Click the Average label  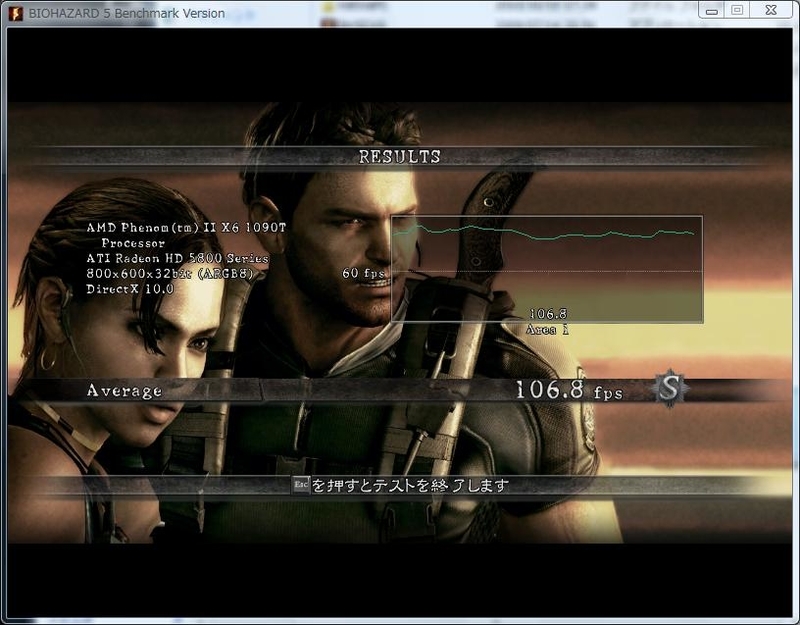(x=124, y=391)
